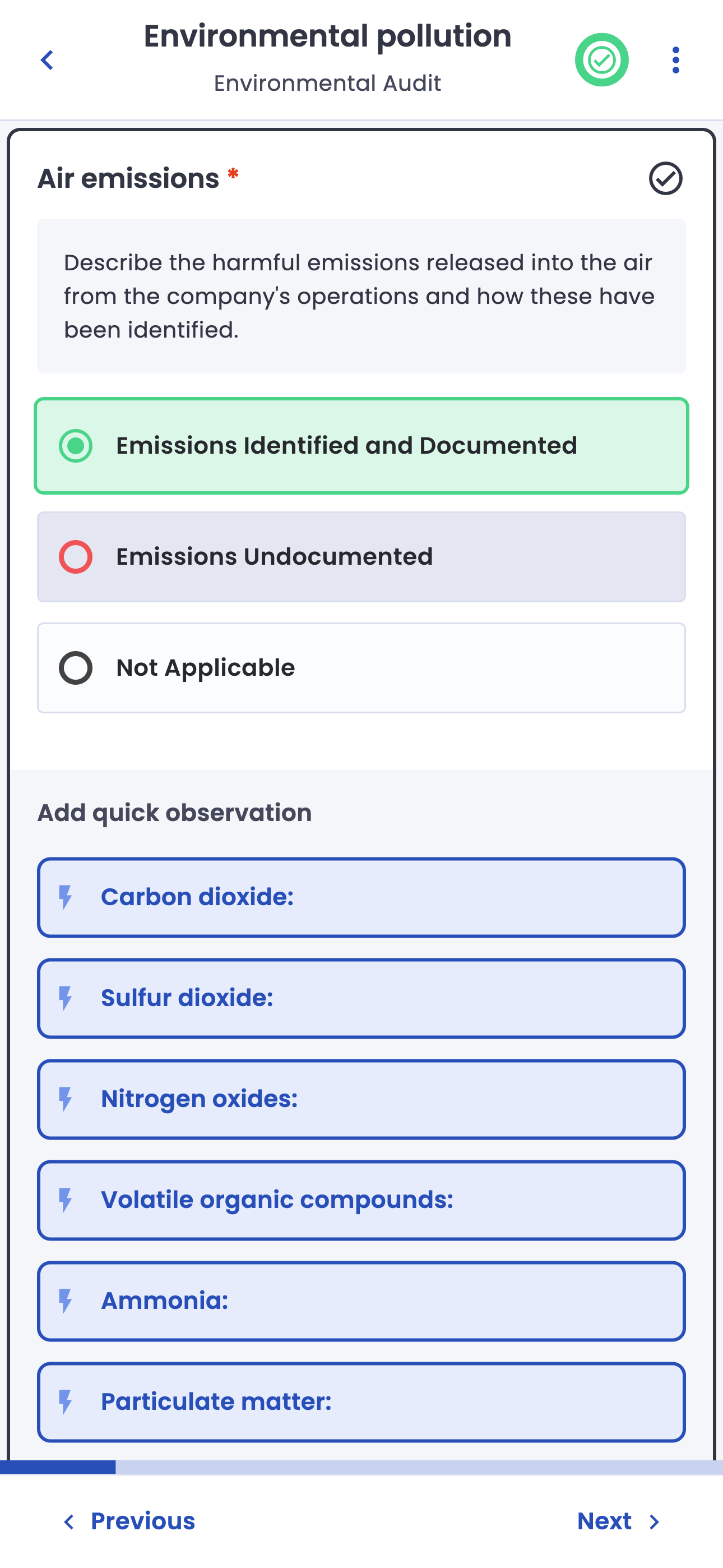Viewport: 723px width, 1568px height.
Task: Tap lightning icon beside Carbon dioxide
Action: [65, 897]
